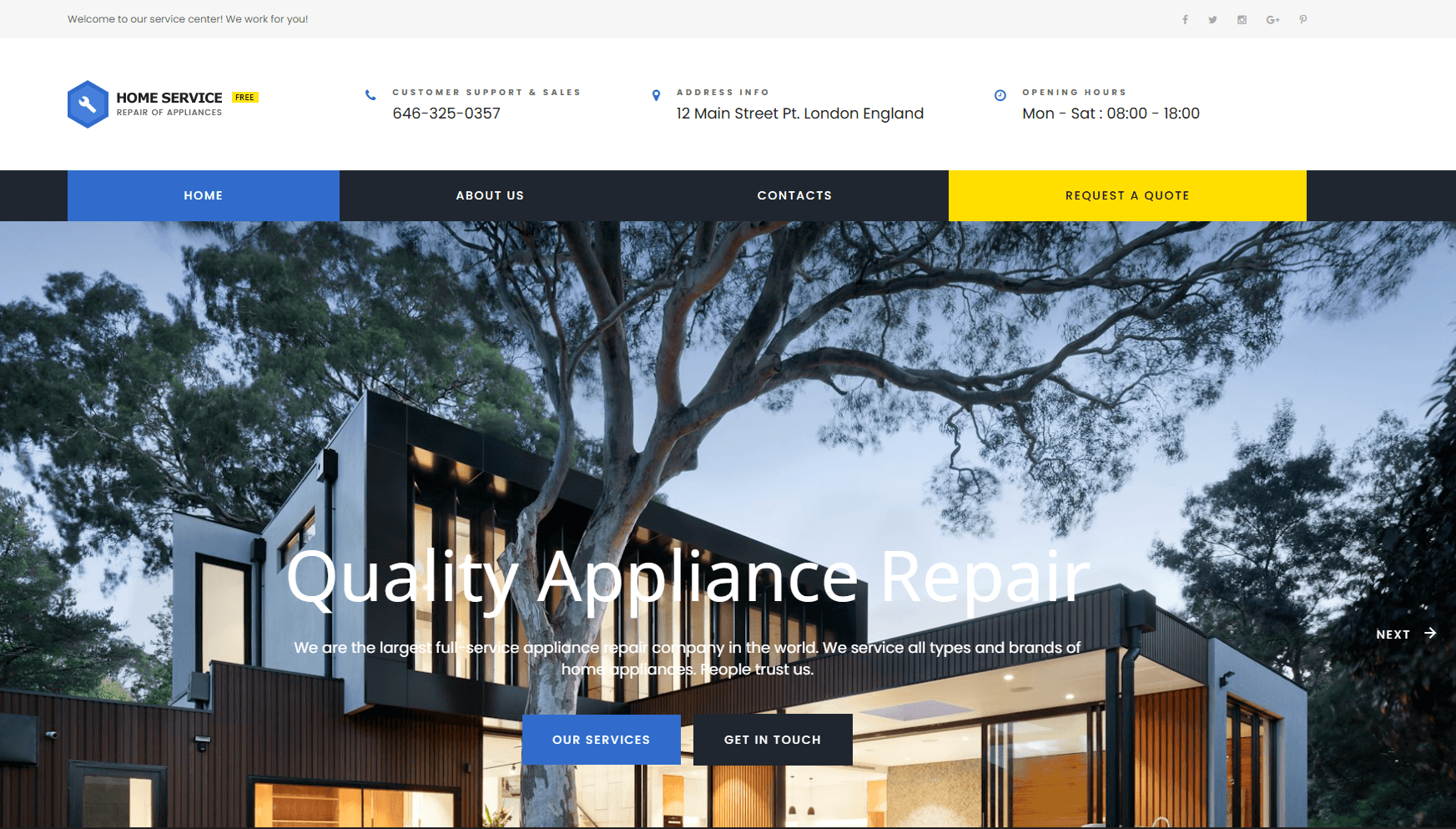Select the HOME menu item
The height and width of the screenshot is (829, 1456).
pyautogui.click(x=204, y=195)
